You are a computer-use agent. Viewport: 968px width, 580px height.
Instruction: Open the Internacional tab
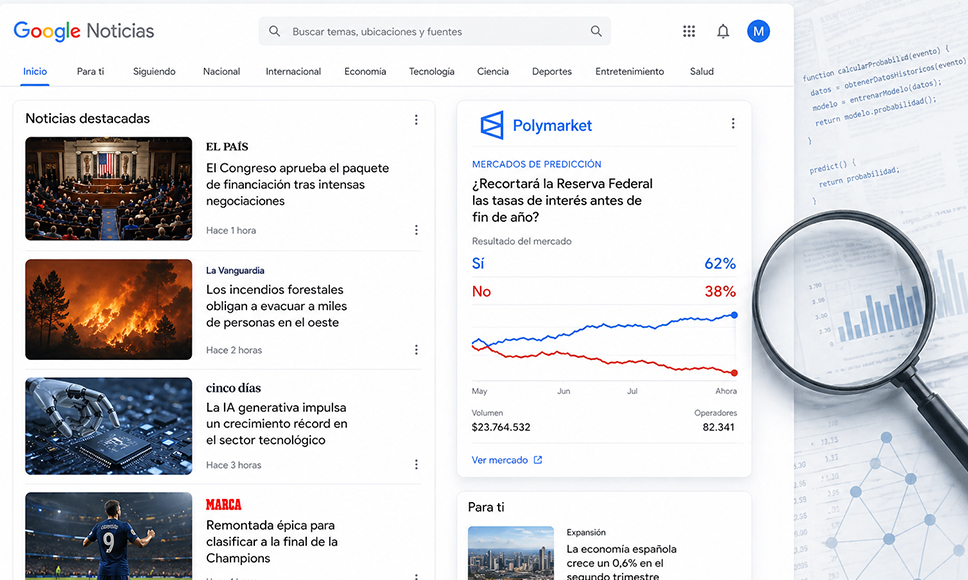[x=293, y=72]
